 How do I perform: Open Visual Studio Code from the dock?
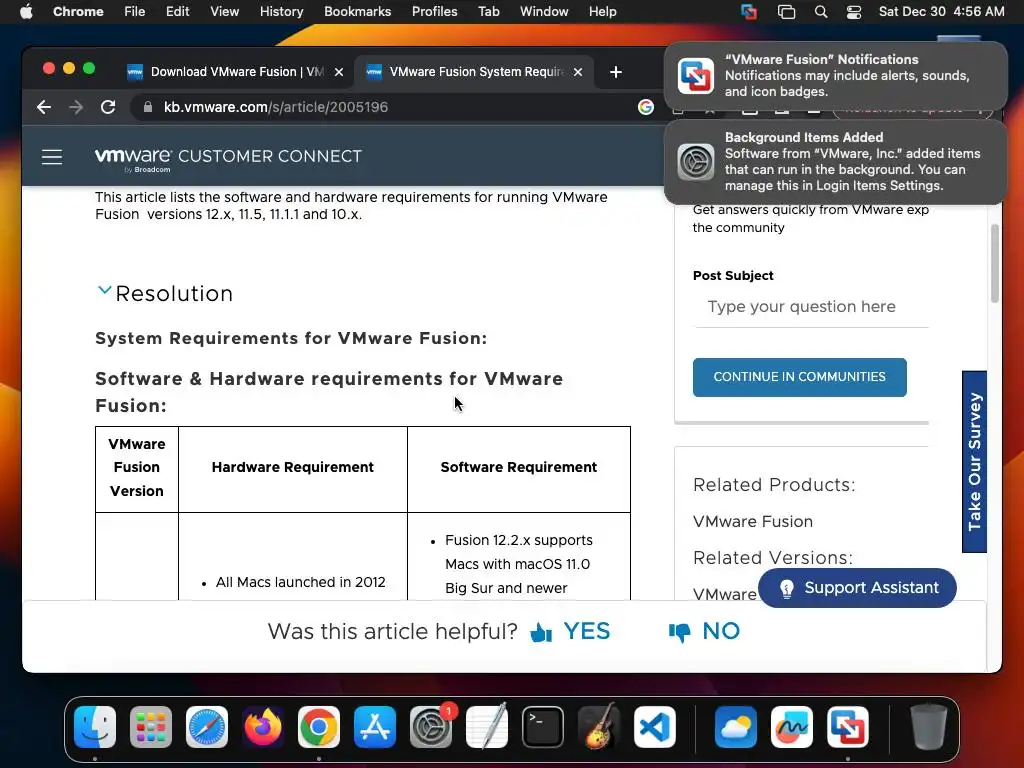[x=655, y=726]
